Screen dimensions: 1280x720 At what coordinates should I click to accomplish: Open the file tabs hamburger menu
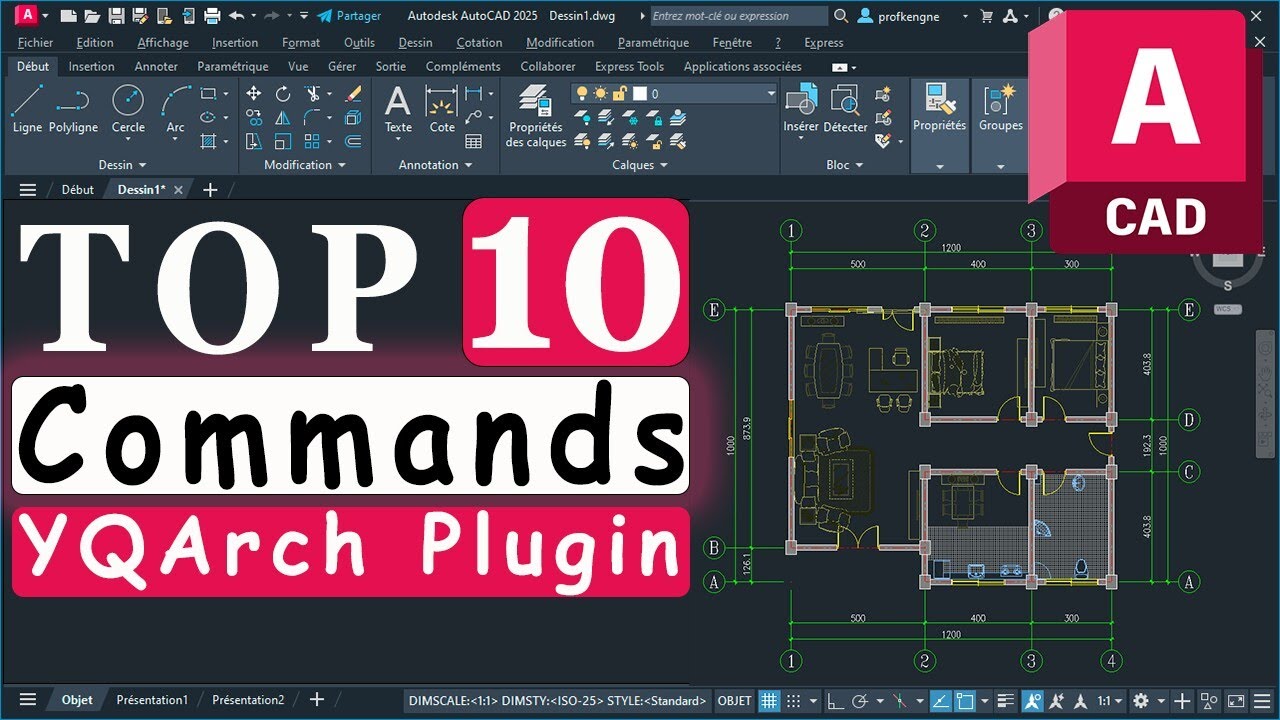click(x=28, y=189)
